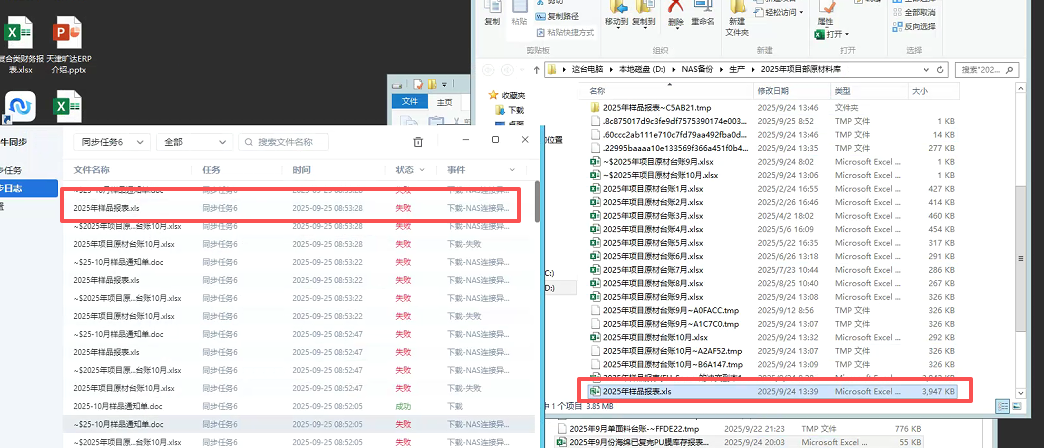Screen dimensions: 1044x448
Task: Click 全部取消 in the 选择 group
Action: (x=914, y=13)
